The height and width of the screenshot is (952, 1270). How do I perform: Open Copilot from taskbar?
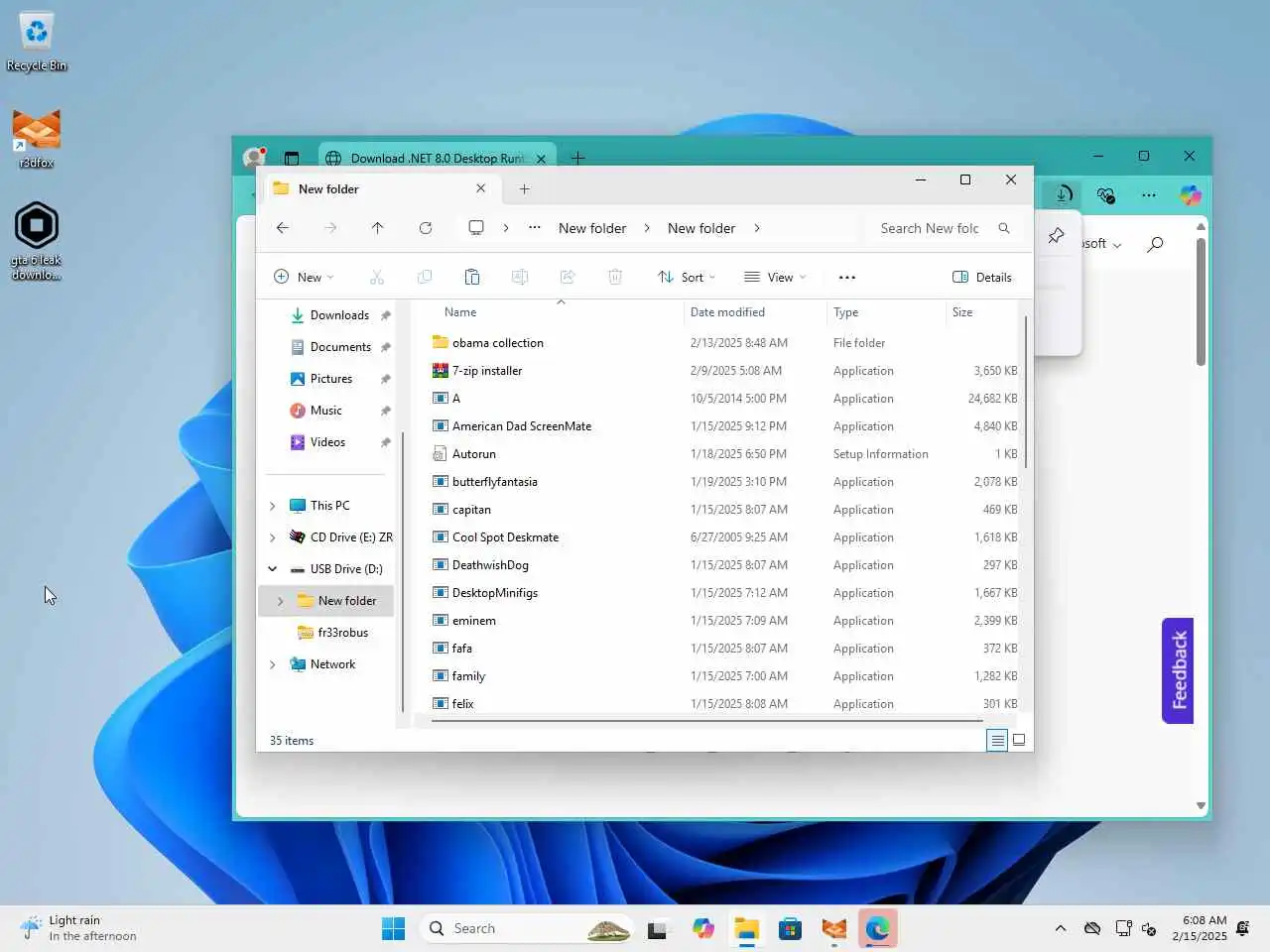click(x=703, y=928)
